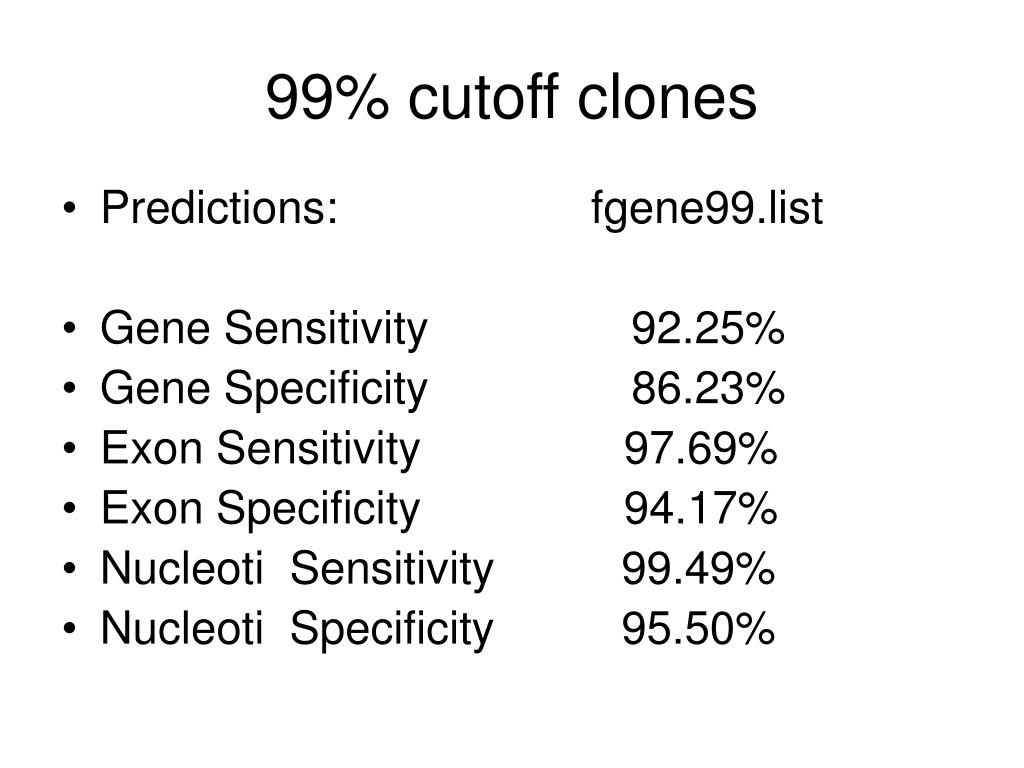Select the 97.69% Exon Sensitivity value
Screen dimensions: 1024x768
click(x=700, y=449)
